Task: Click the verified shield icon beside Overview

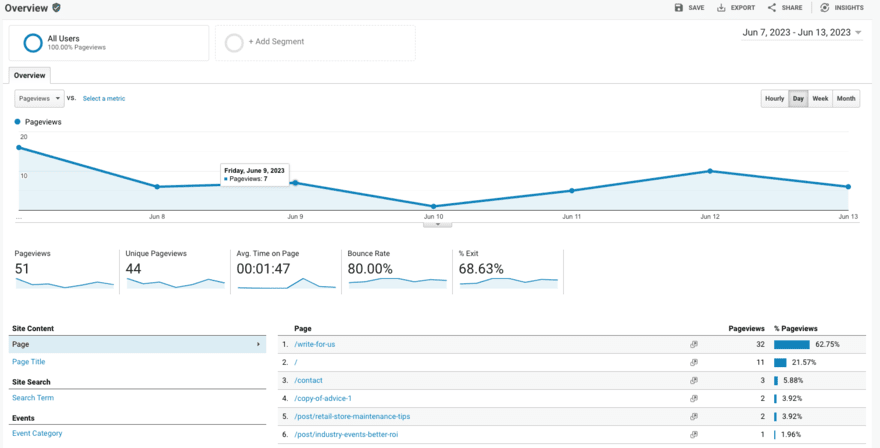Action: point(57,7)
